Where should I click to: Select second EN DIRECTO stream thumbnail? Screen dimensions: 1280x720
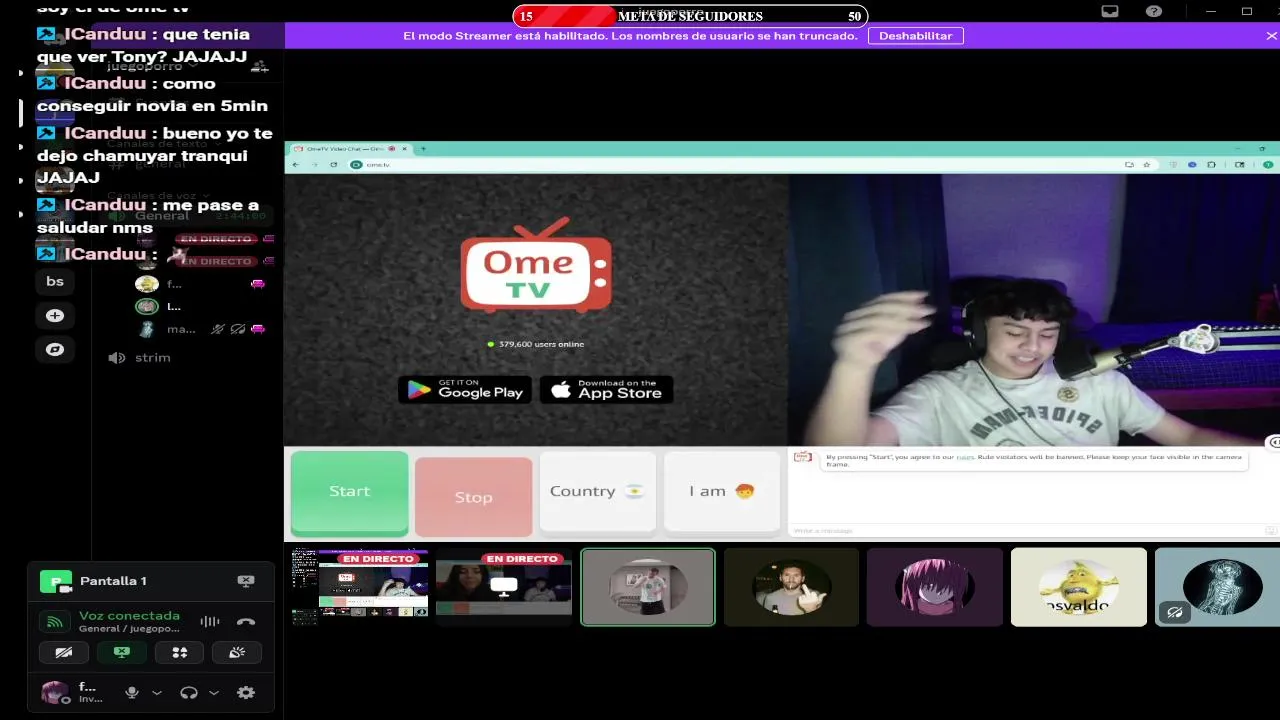coord(503,587)
